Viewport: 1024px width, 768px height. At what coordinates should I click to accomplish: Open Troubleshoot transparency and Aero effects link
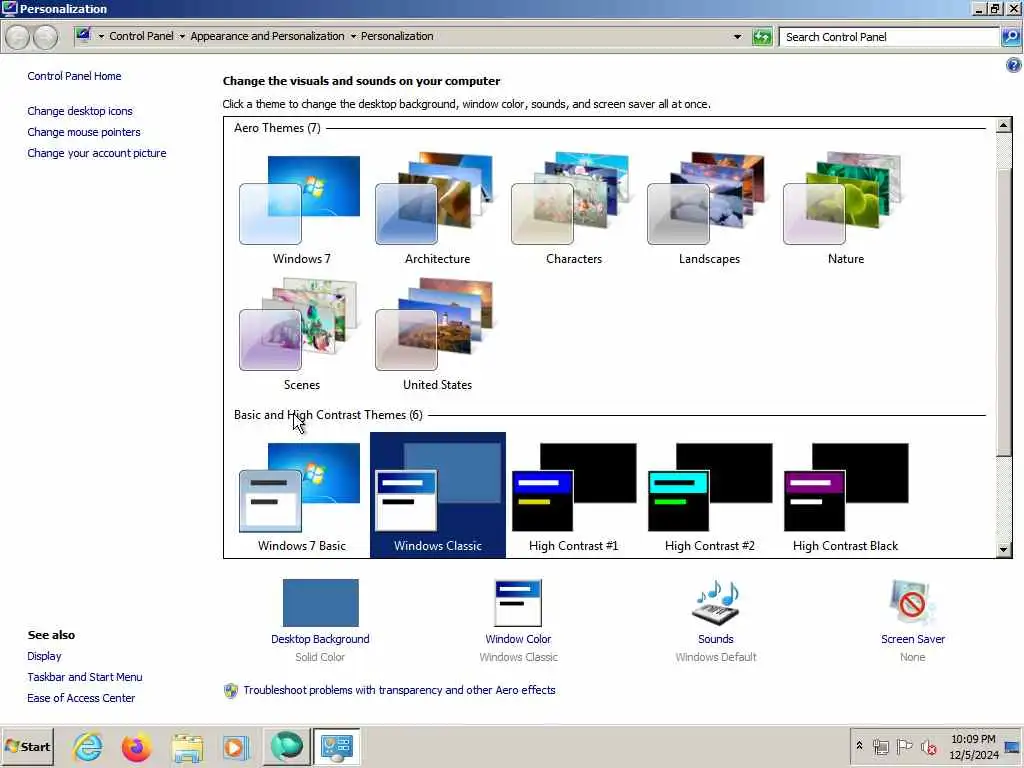[x=399, y=690]
